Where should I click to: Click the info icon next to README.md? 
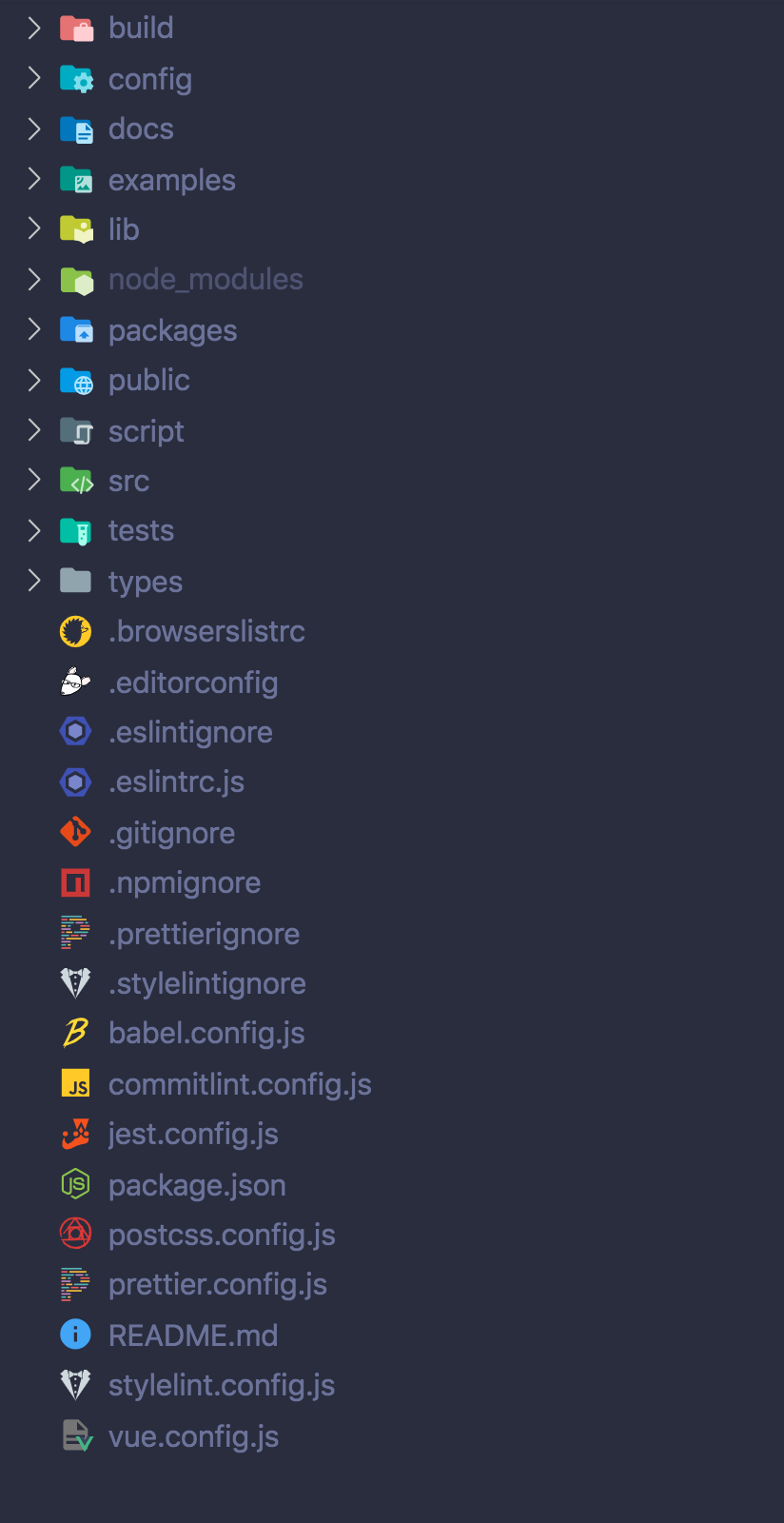[75, 1335]
